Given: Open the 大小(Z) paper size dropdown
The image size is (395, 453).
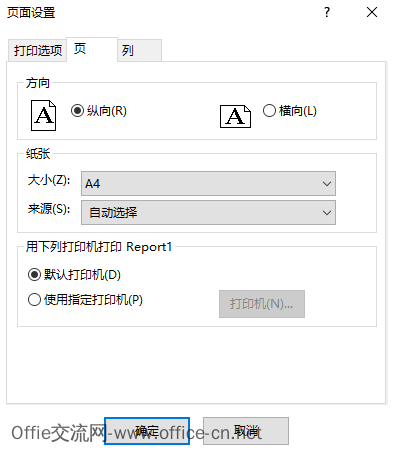Looking at the screenshot, I should [x=208, y=183].
